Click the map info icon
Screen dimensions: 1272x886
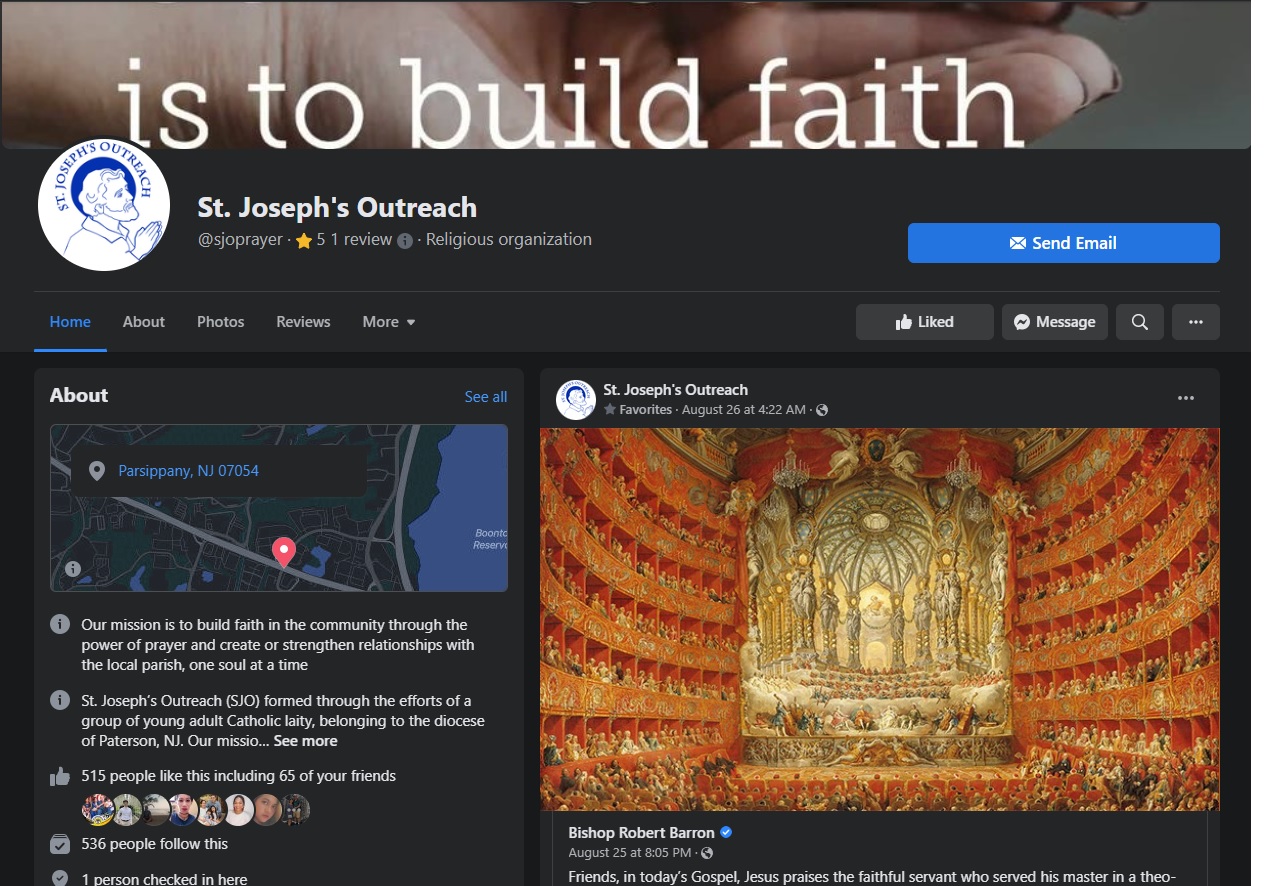(x=73, y=568)
